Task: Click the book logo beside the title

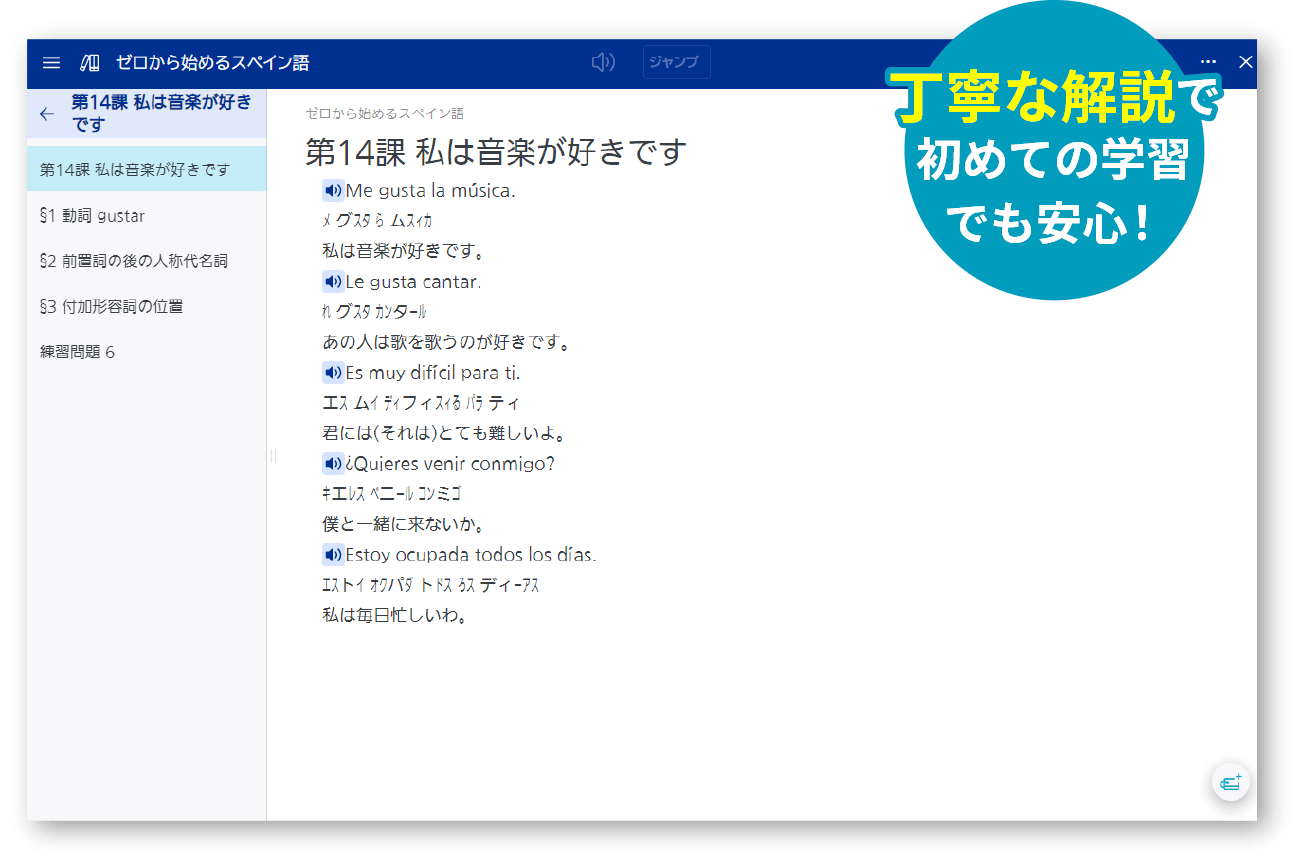Action: (x=88, y=62)
